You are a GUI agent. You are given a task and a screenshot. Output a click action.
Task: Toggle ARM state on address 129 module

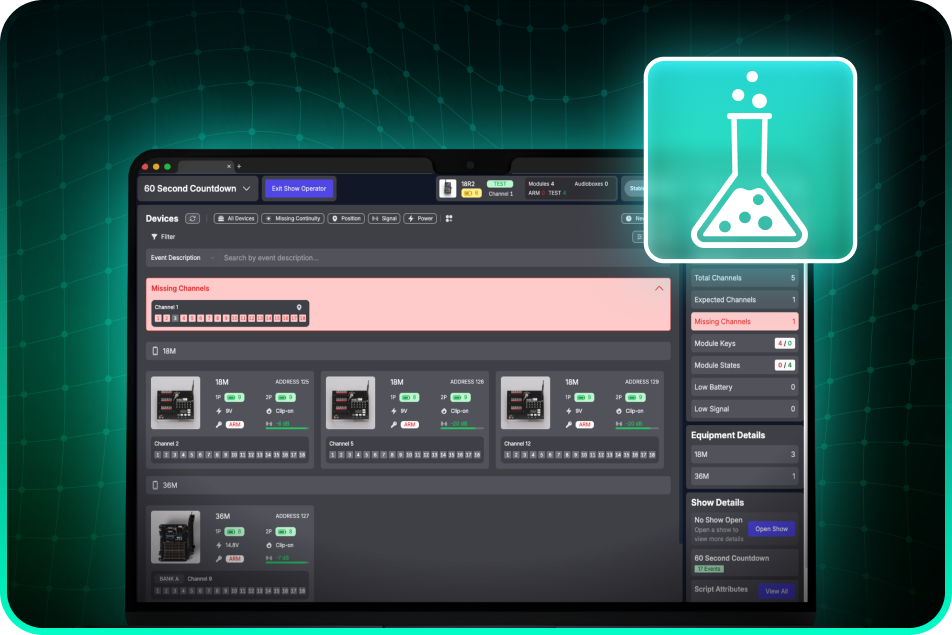(x=585, y=424)
